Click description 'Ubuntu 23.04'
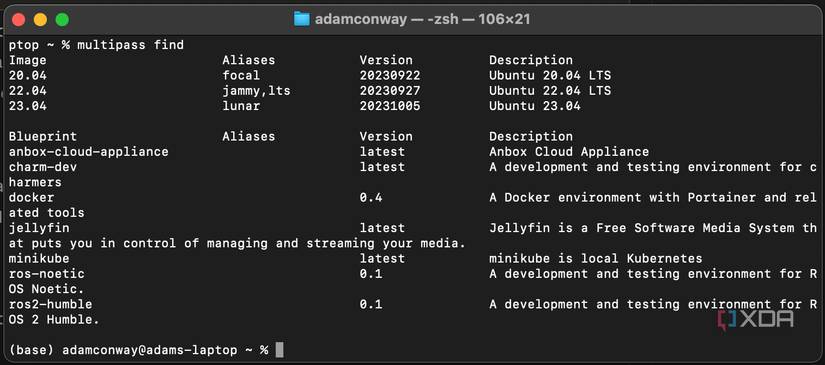This screenshot has width=825, height=365. click(535, 106)
